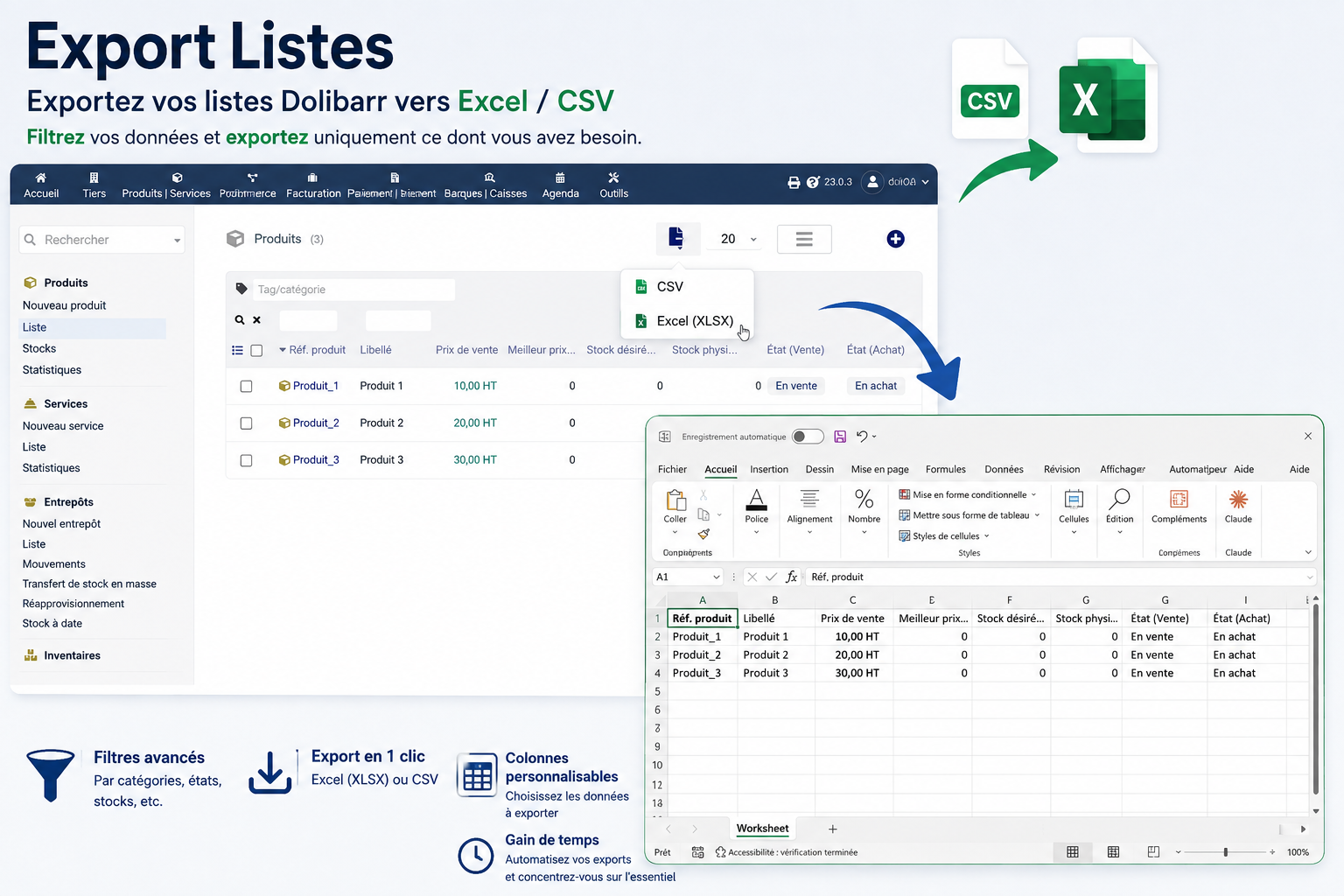Click the export file icon above product list
Image resolution: width=1344 pixels, height=896 pixels.
(676, 238)
